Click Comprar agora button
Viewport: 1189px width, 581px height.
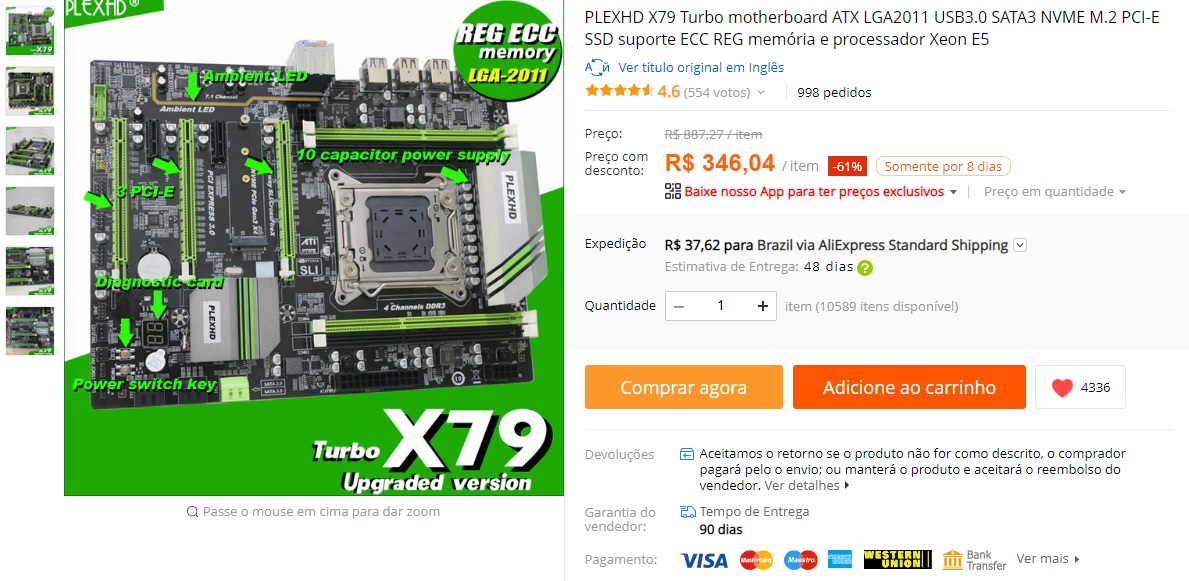point(683,388)
